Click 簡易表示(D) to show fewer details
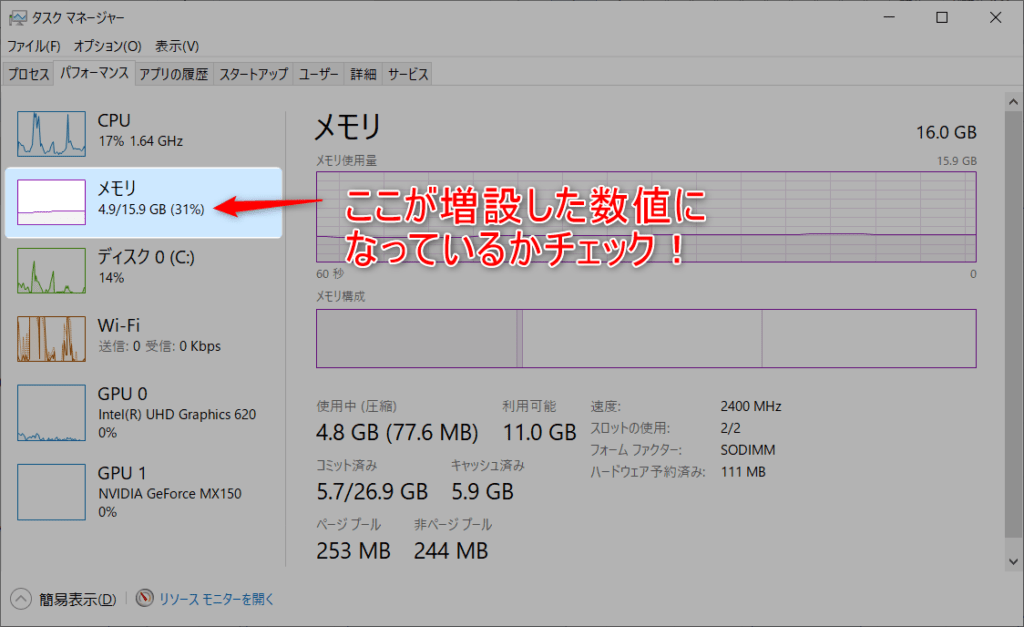Viewport: 1024px width, 627px height. click(78, 599)
